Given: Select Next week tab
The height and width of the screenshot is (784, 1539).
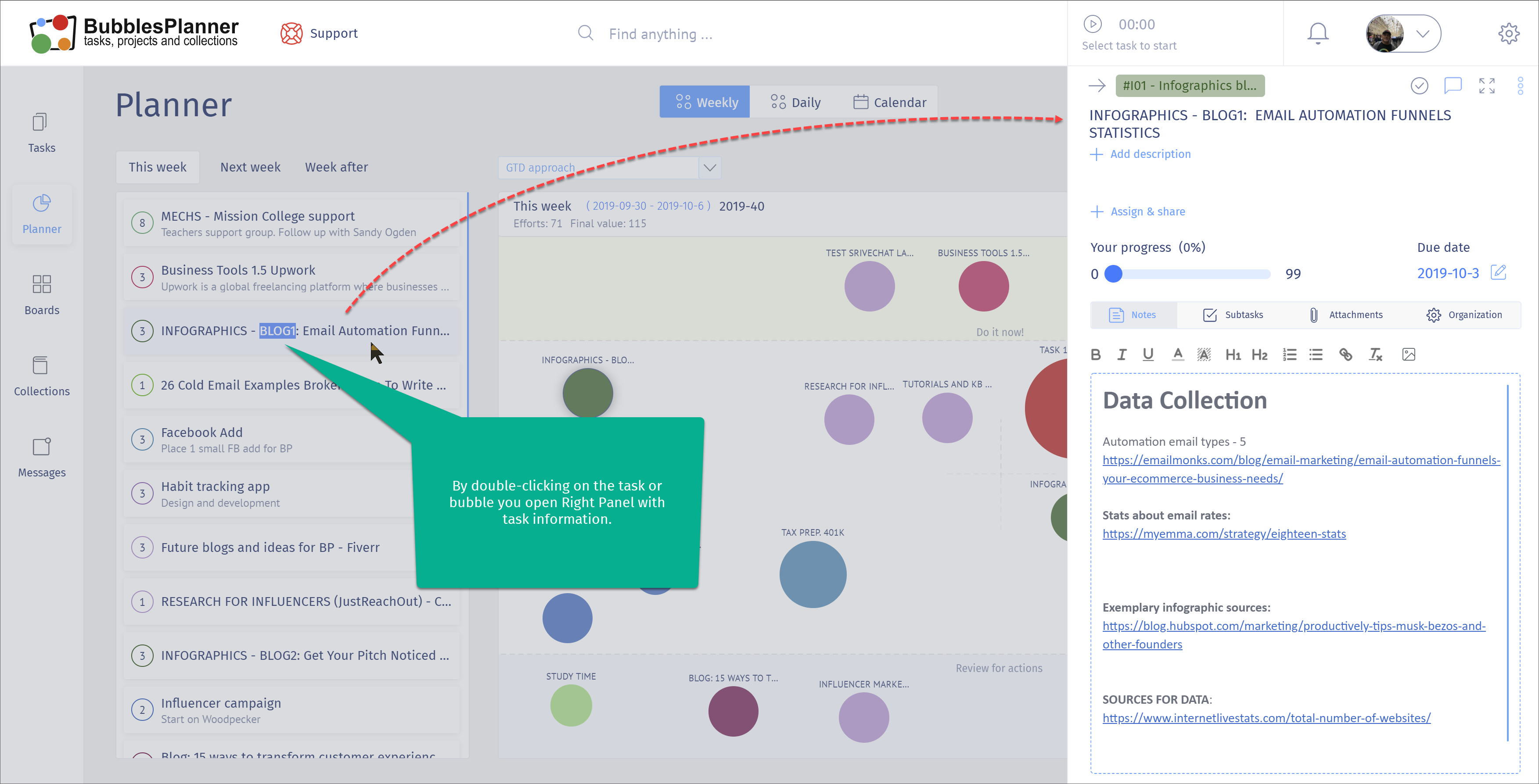Looking at the screenshot, I should [250, 167].
